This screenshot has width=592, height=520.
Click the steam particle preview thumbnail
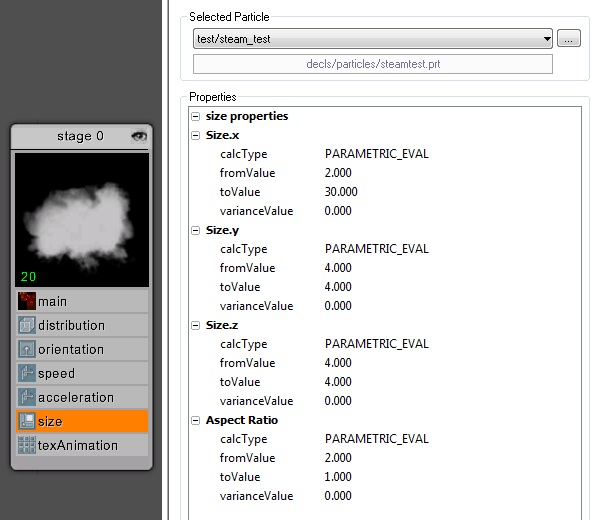click(x=82, y=220)
